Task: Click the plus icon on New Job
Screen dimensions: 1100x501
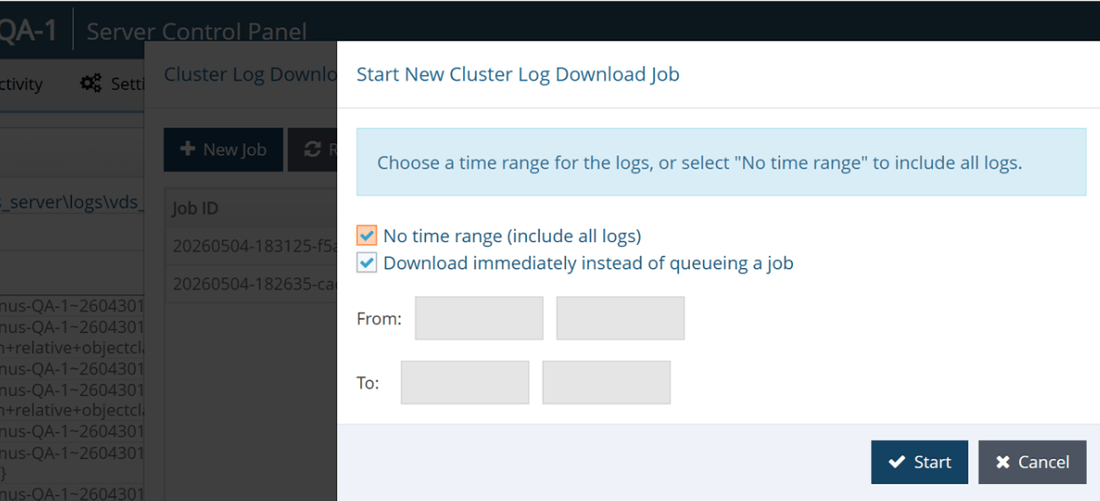Action: click(x=187, y=149)
